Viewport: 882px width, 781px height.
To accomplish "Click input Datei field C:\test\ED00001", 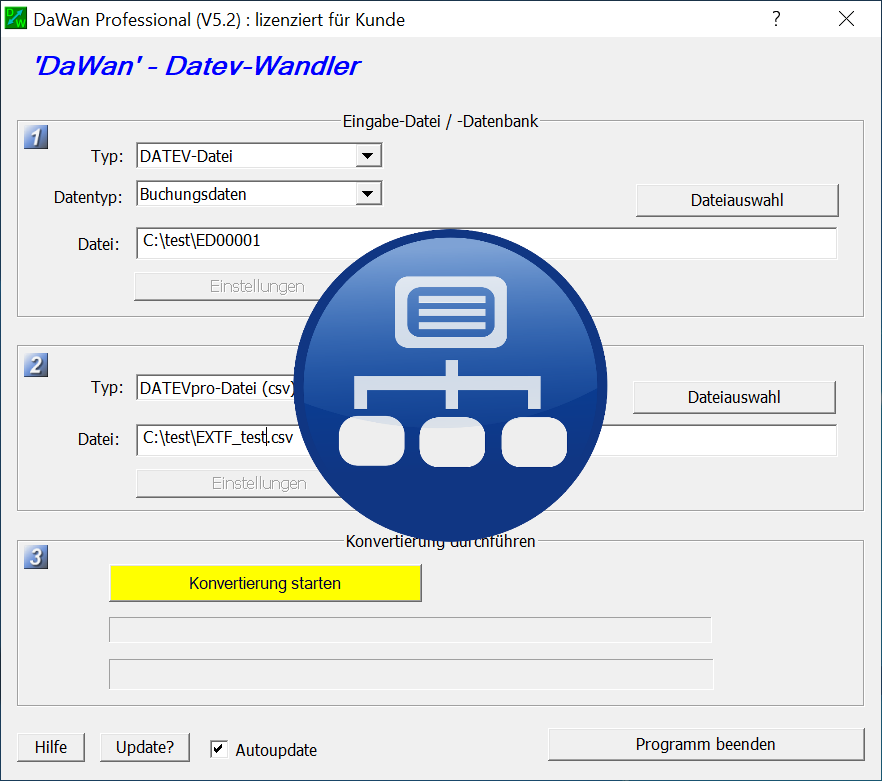I will [487, 243].
